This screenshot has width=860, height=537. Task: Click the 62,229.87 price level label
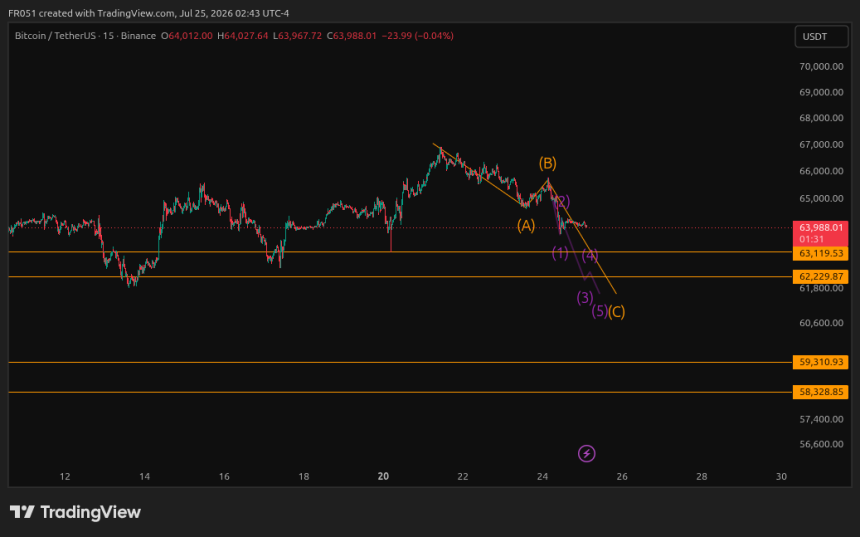point(821,276)
